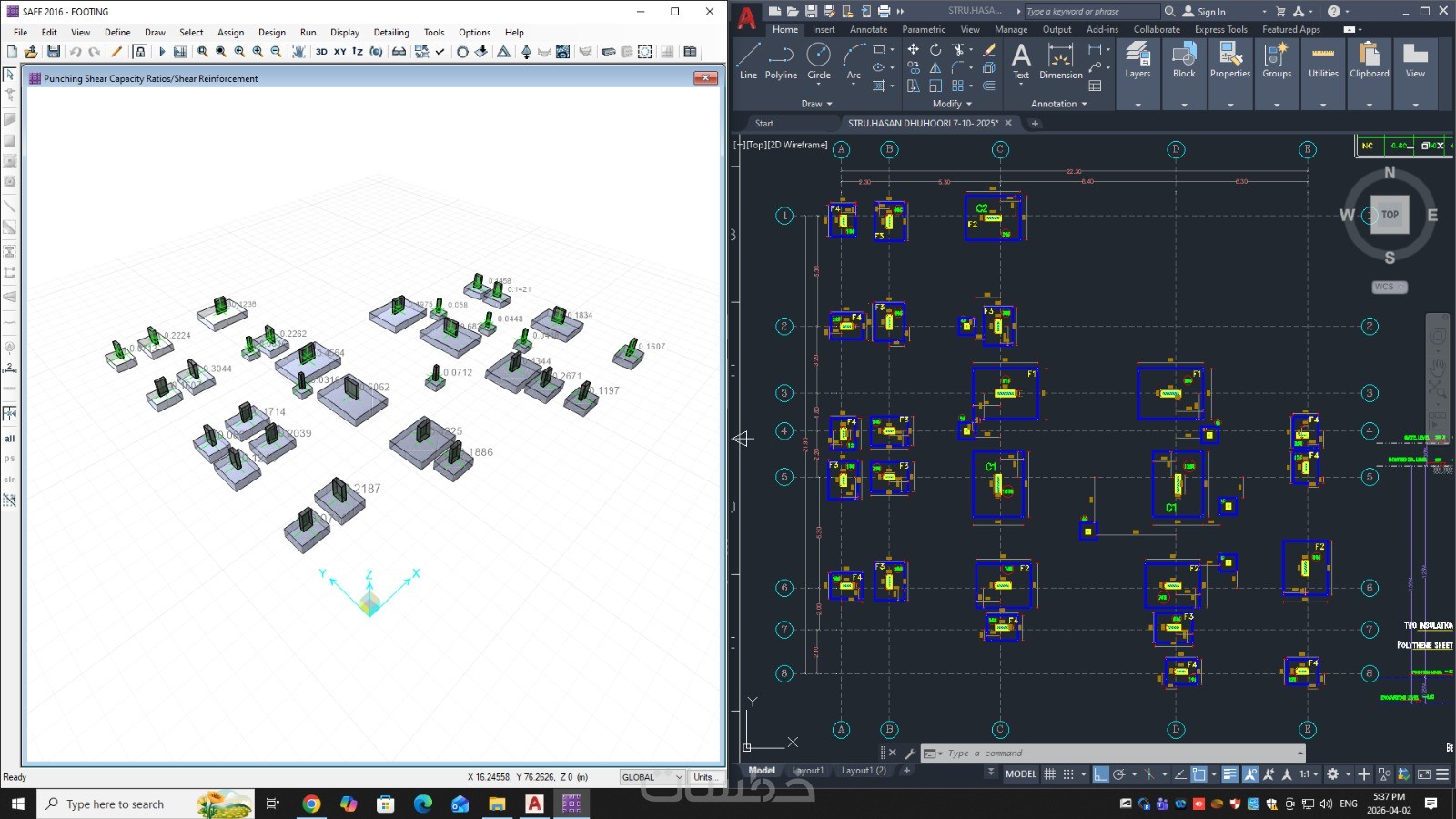Screen dimensions: 1456x819
Task: Open the Detailing menu in SAFE
Action: (x=391, y=32)
